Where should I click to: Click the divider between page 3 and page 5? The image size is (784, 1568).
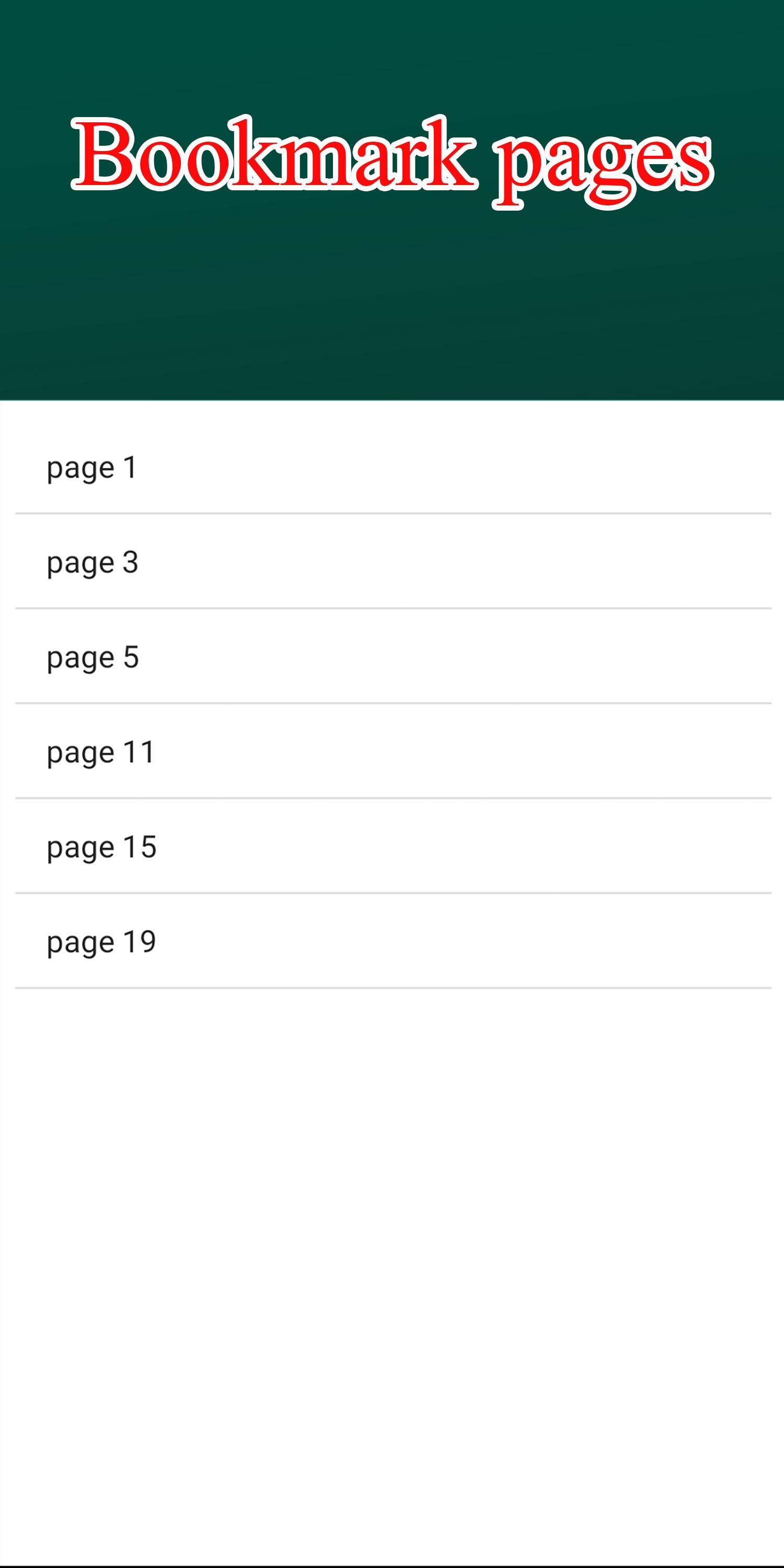tap(393, 608)
